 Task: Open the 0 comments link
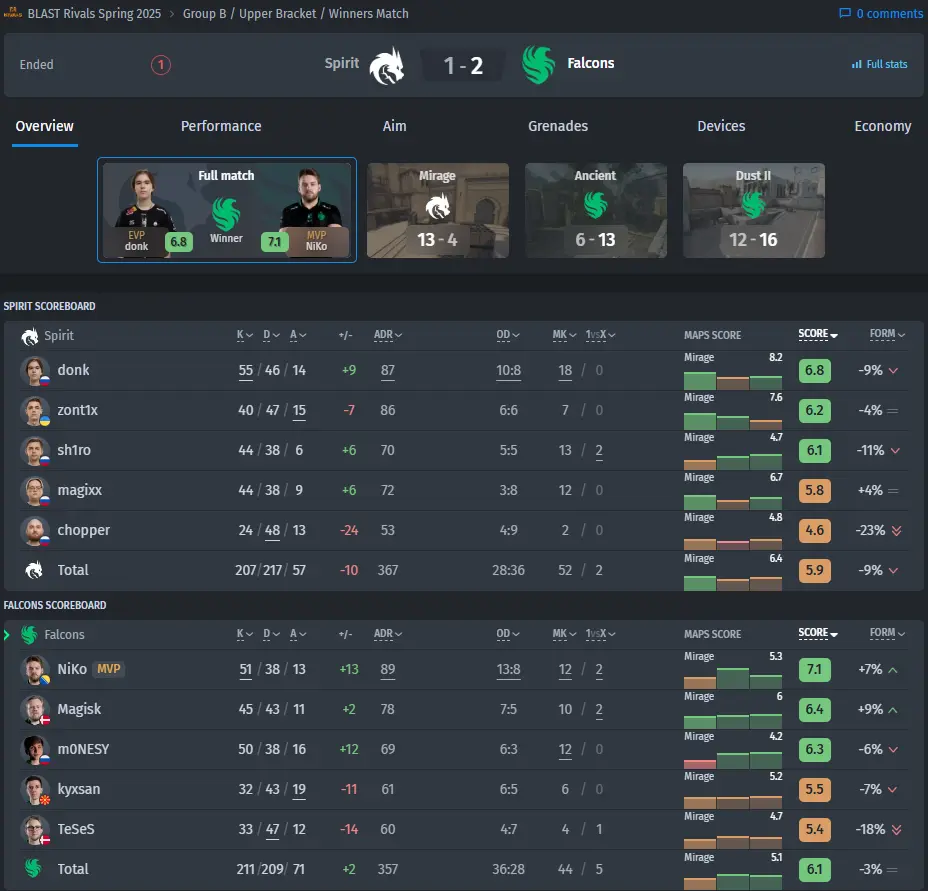881,13
